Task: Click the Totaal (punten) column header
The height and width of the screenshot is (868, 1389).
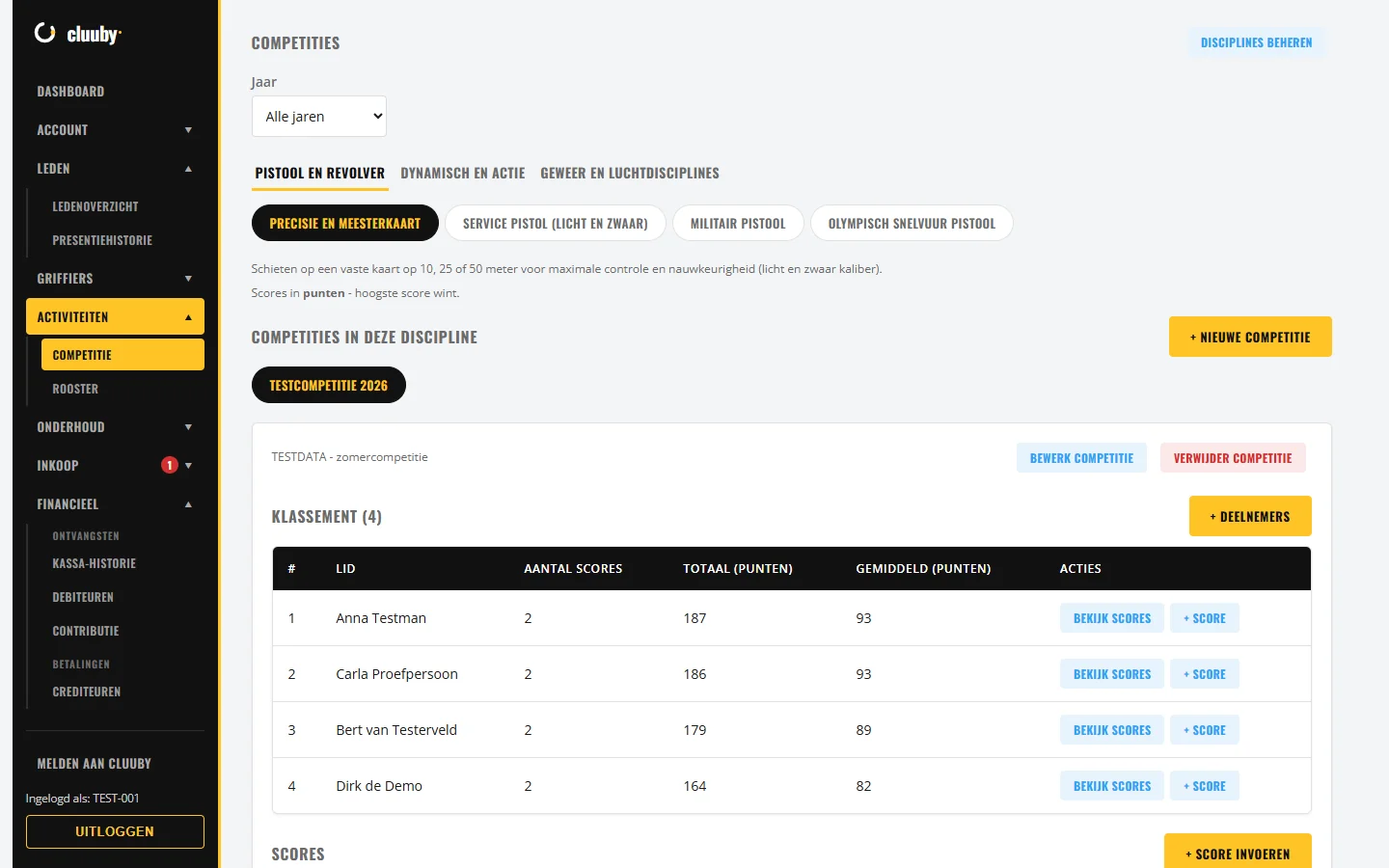Action: pos(738,569)
